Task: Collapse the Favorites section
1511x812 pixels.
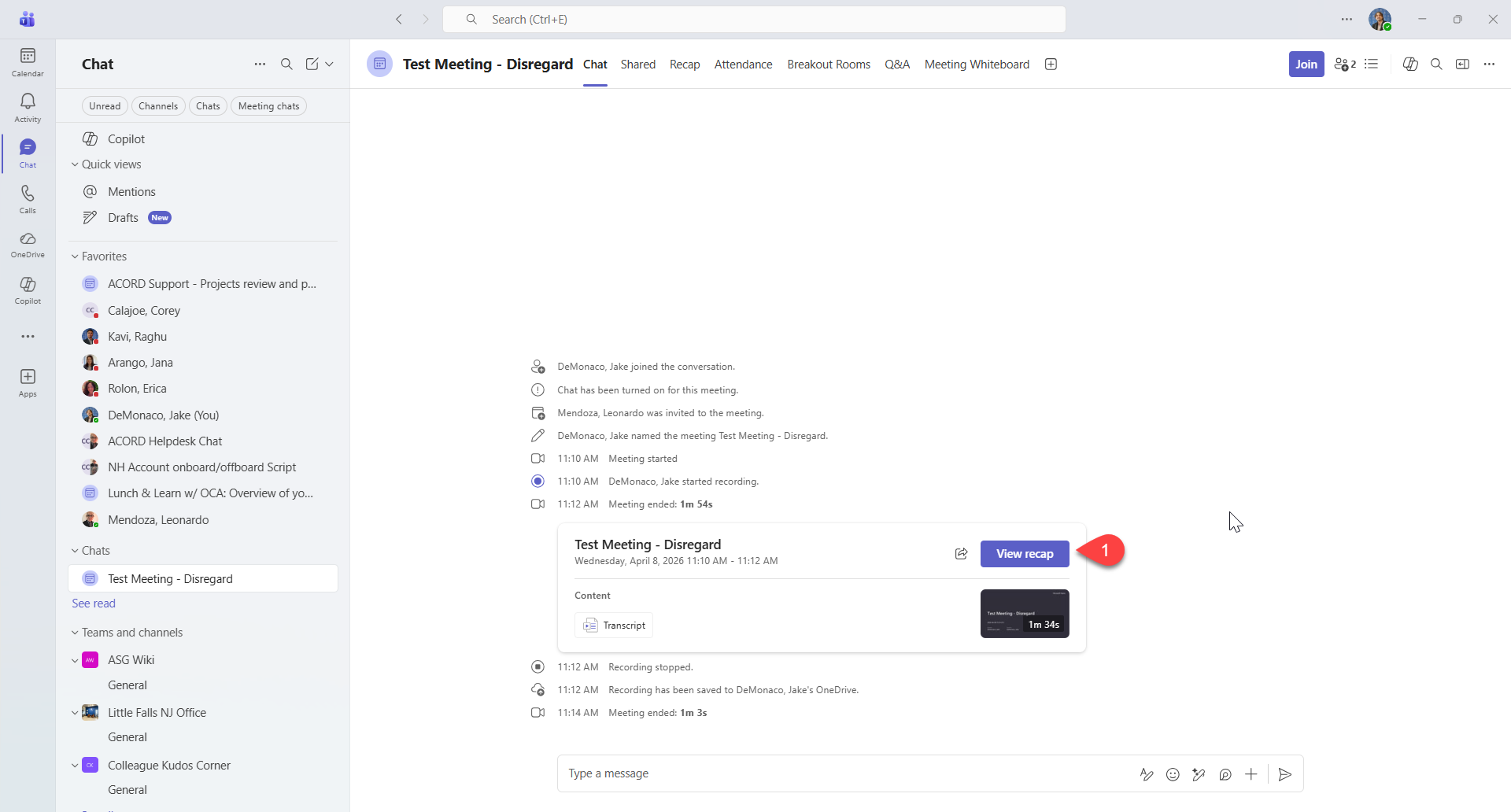Action: pyautogui.click(x=76, y=257)
